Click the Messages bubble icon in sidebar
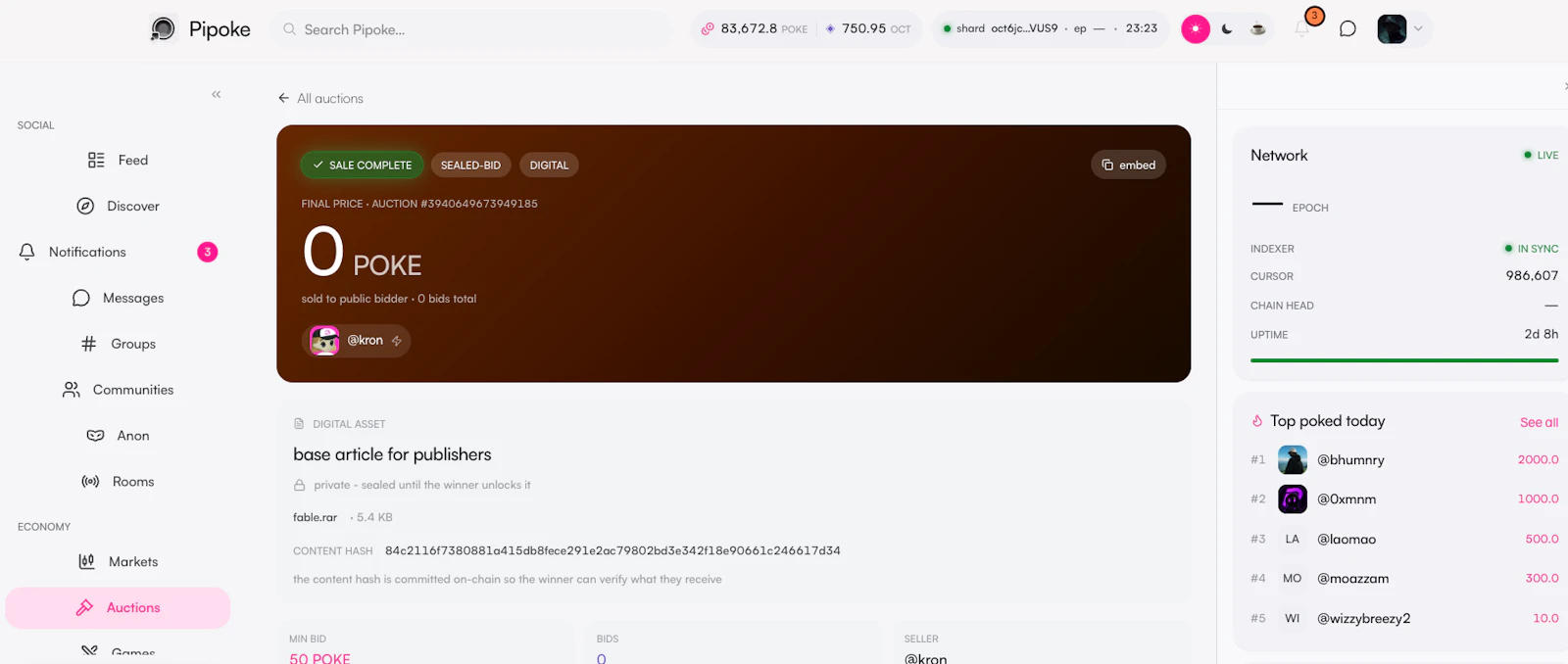This screenshot has height=664, width=1568. coord(81,299)
